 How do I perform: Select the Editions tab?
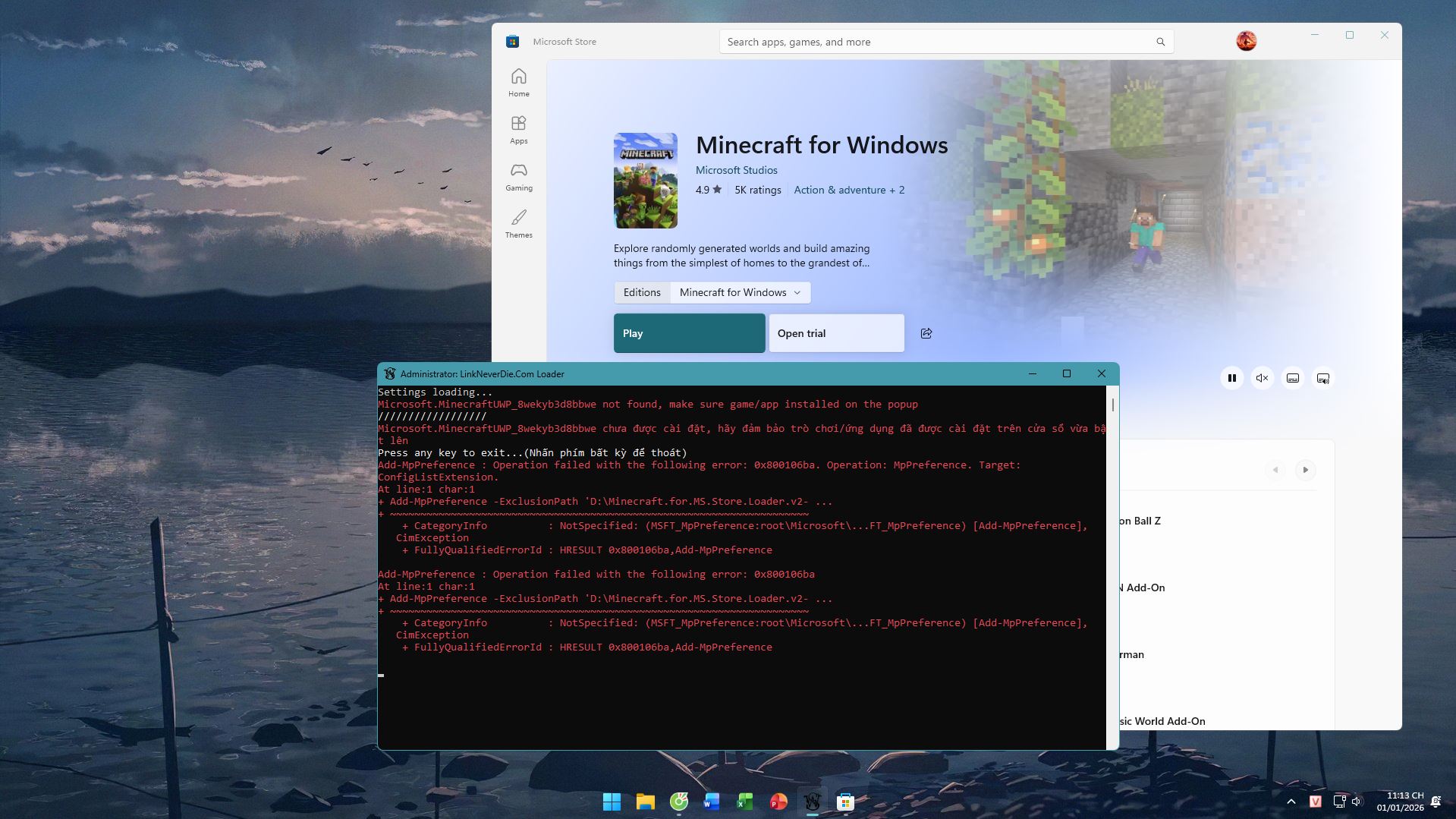(641, 292)
